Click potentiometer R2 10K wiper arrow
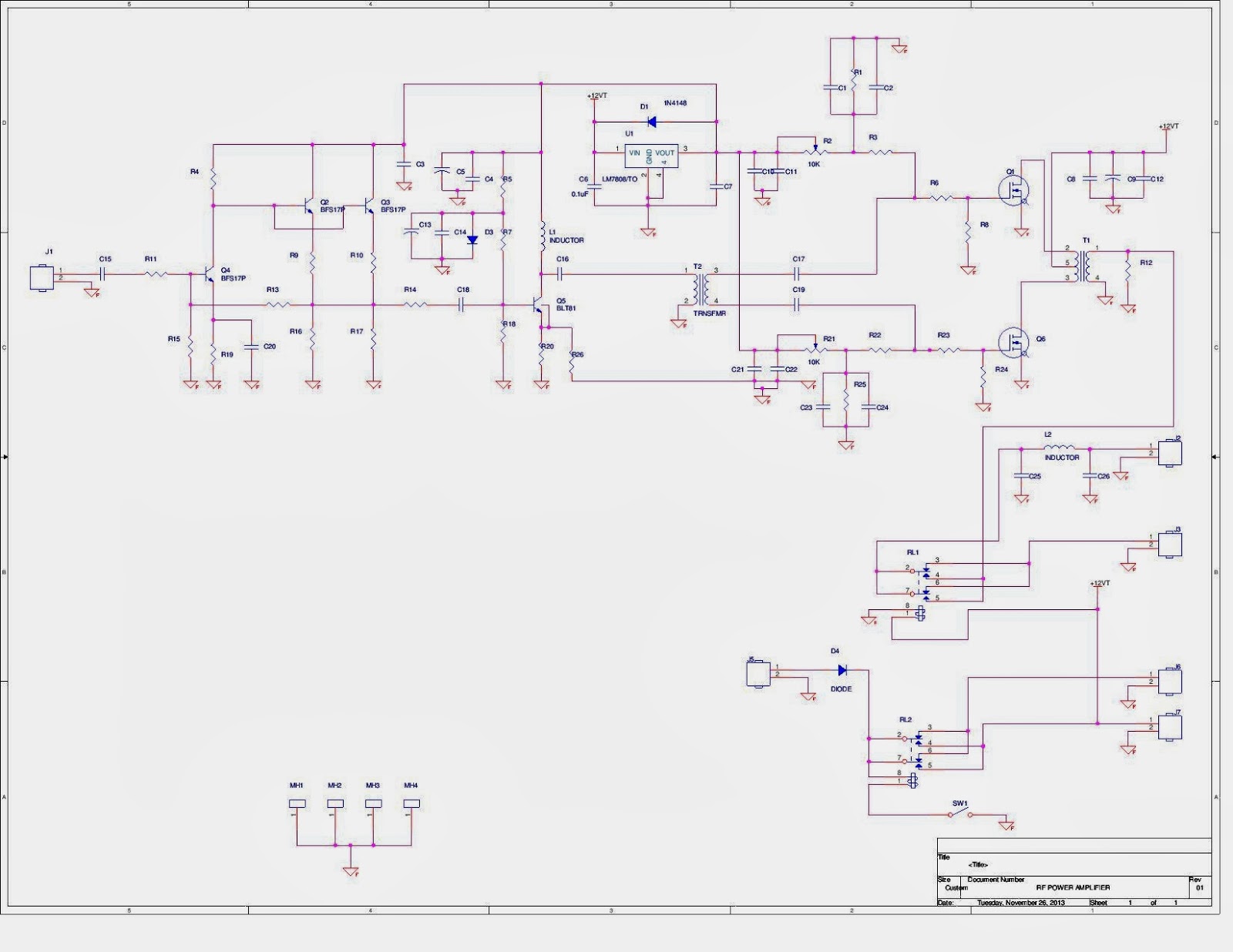Screen dimensions: 1233x952 (x=815, y=148)
